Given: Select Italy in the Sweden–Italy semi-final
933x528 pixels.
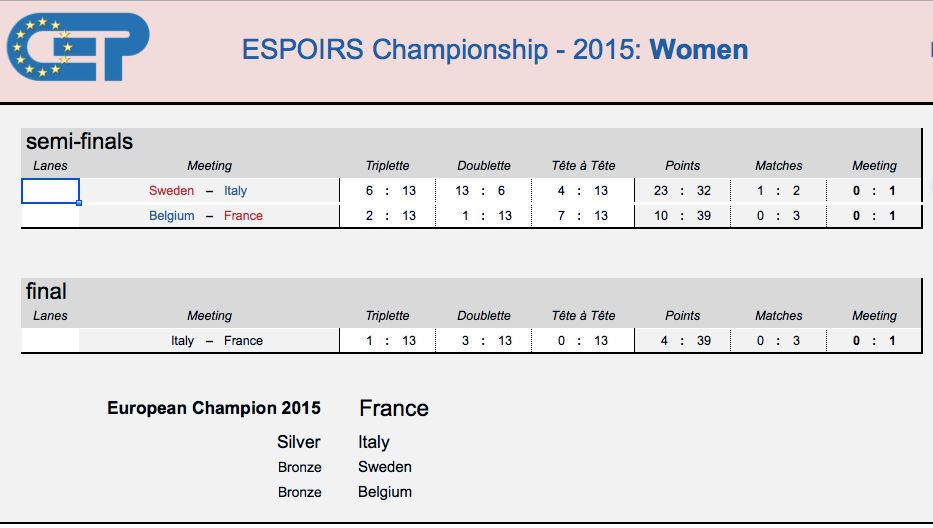Looking at the screenshot, I should coord(236,191).
